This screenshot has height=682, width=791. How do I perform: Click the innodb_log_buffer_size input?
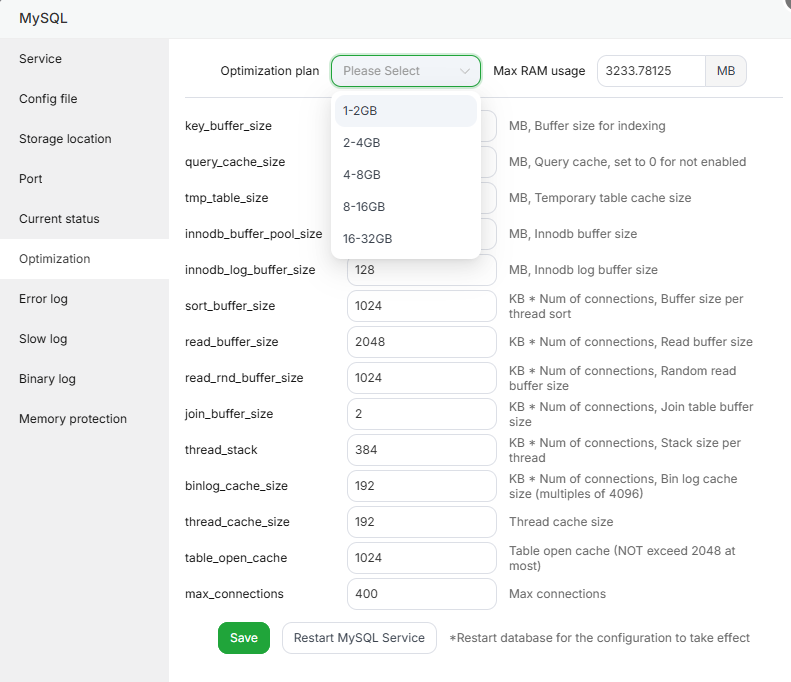422,270
